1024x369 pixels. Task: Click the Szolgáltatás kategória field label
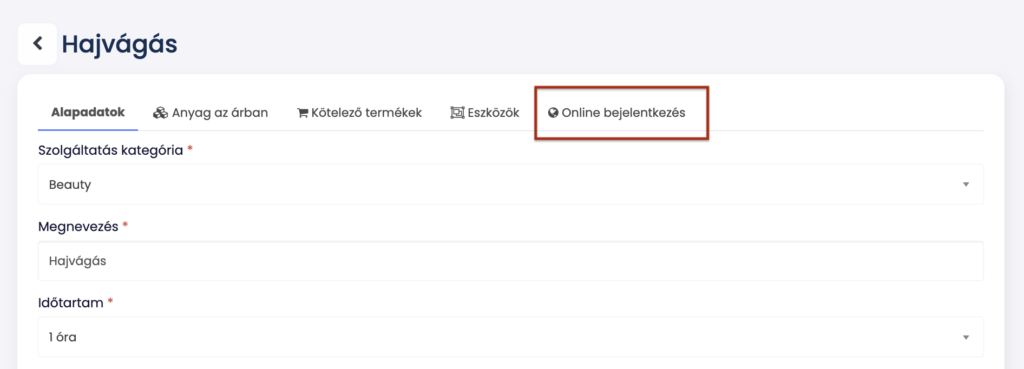click(x=111, y=150)
